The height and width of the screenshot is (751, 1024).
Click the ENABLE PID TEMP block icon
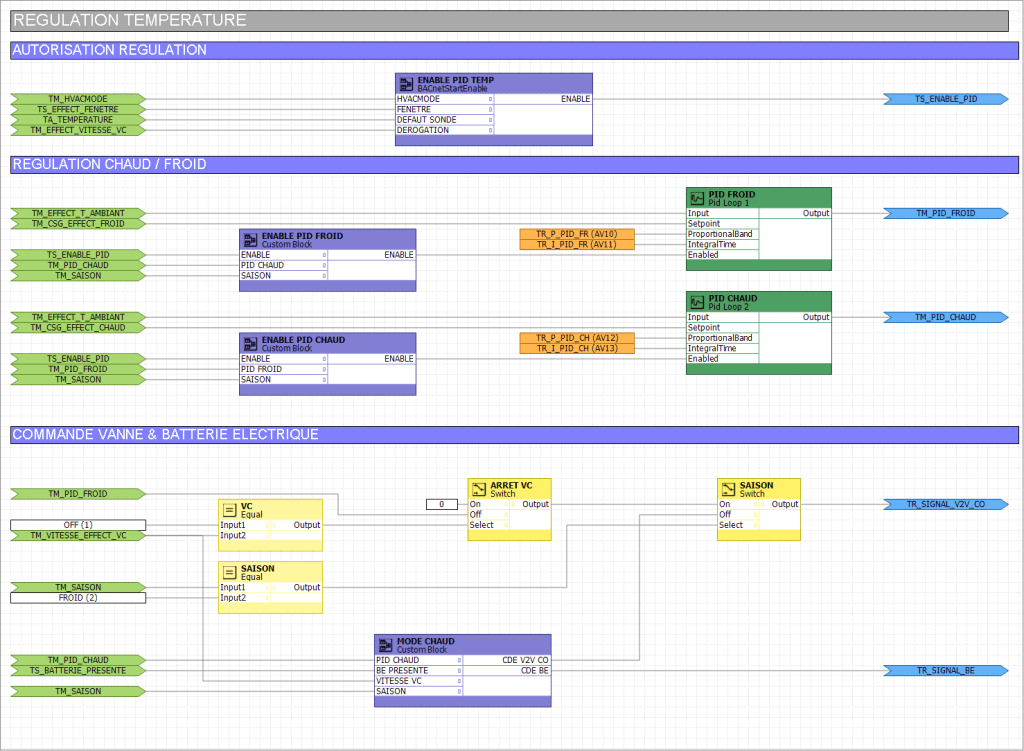(x=406, y=84)
